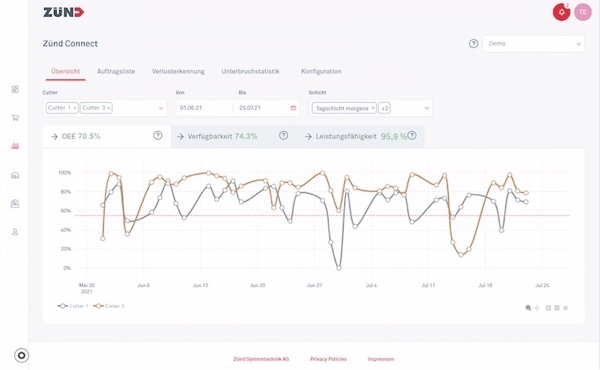
Task: Switch to the Unterbruchstatistik tab
Action: pos(250,71)
